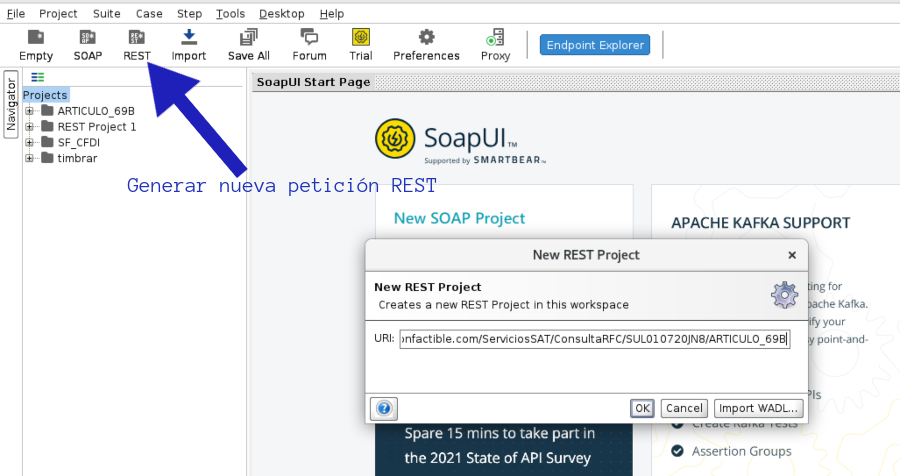Click Save All in the toolbar

249,45
